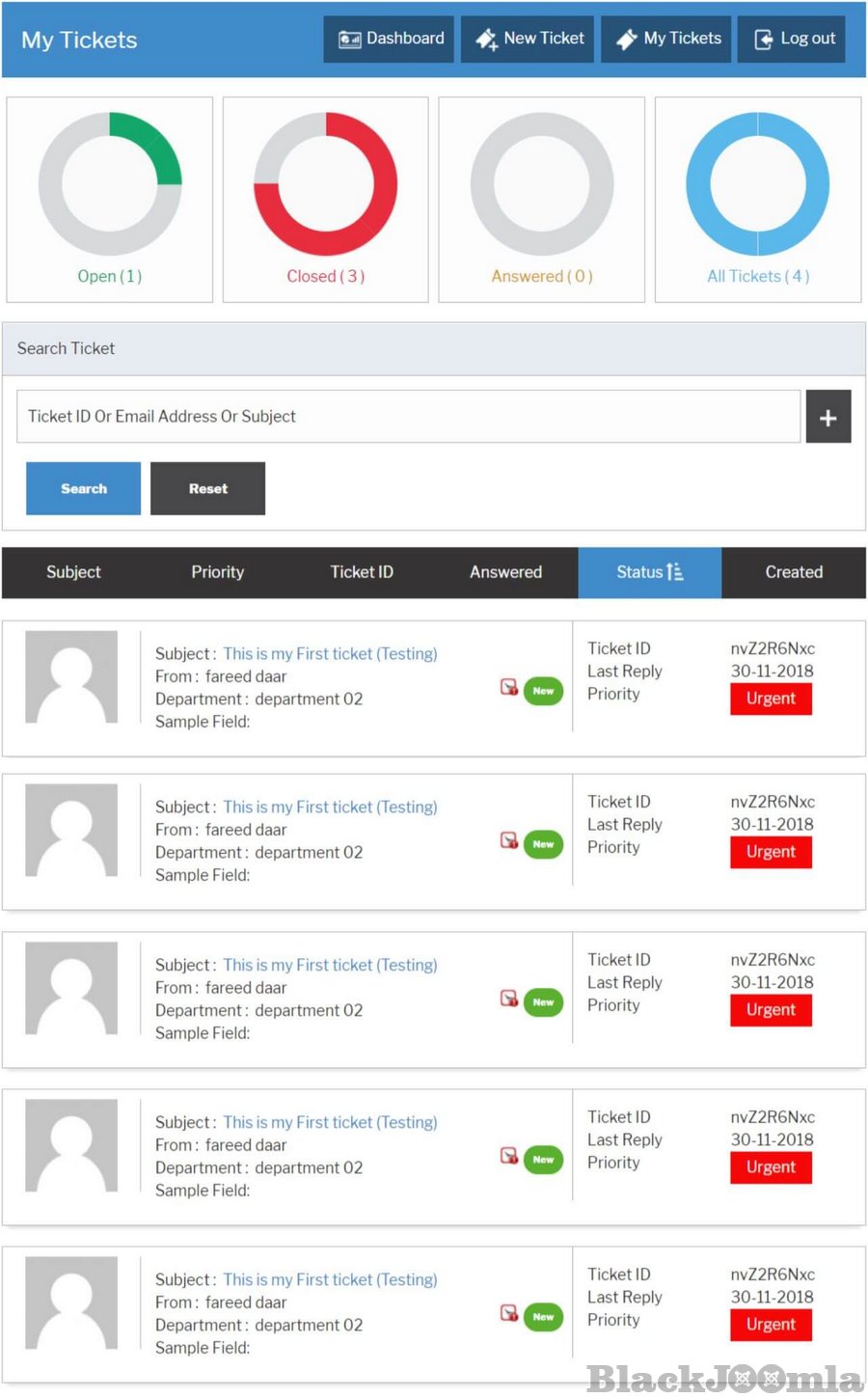Screen dimensions: 868x1398
Task: Go to My Tickets in header
Action: click(667, 39)
